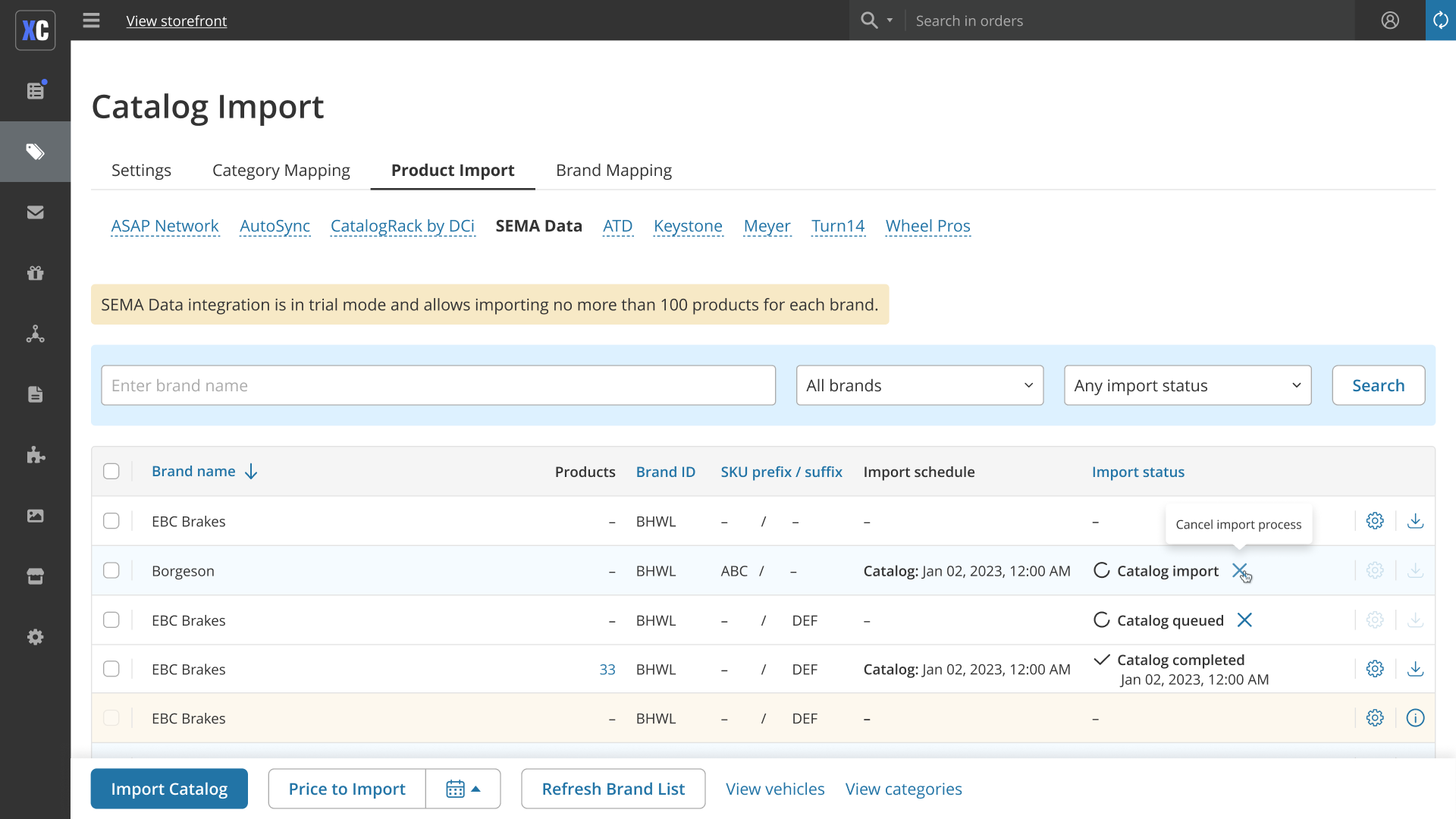Check the first EBC Brakes row checkbox
The width and height of the screenshot is (1456, 819).
pyautogui.click(x=111, y=521)
